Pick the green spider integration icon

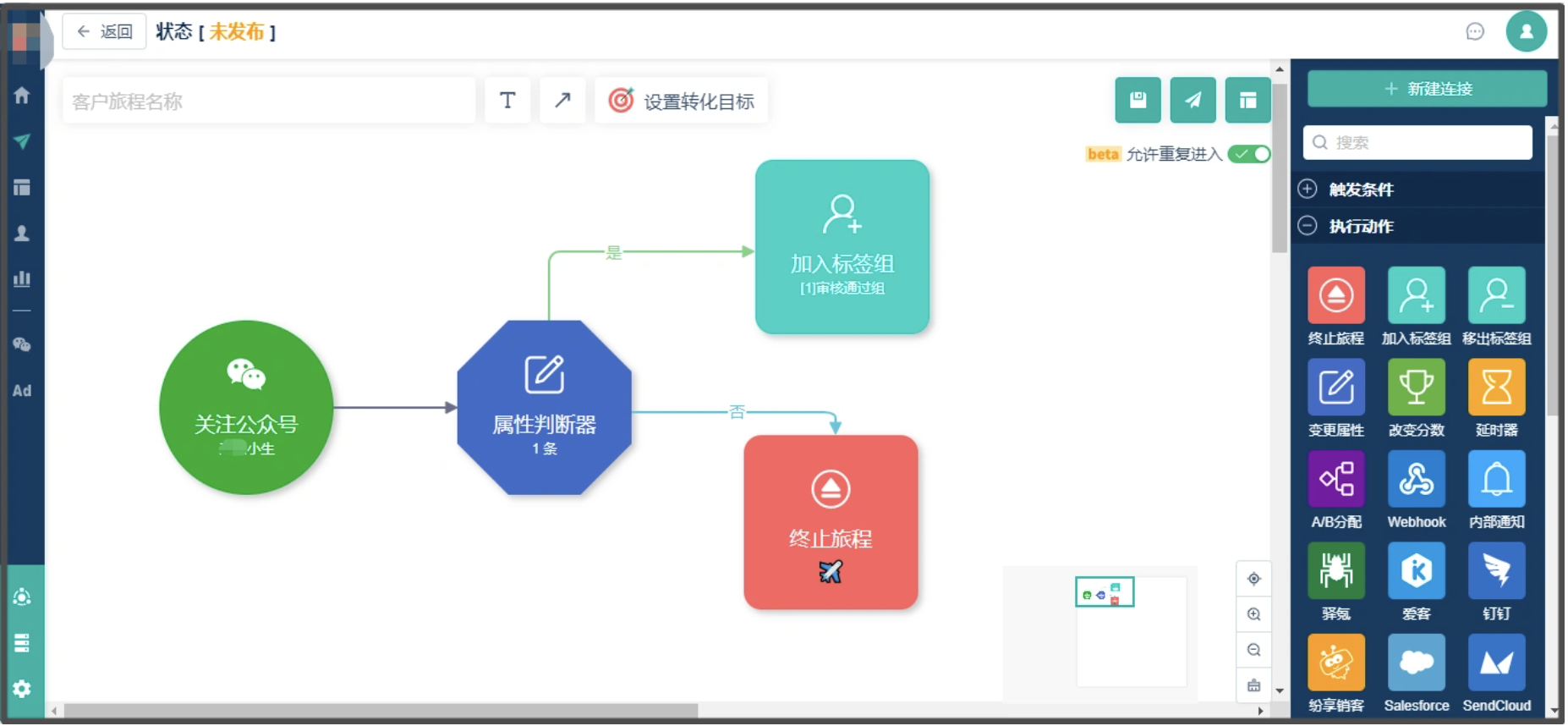pos(1336,571)
